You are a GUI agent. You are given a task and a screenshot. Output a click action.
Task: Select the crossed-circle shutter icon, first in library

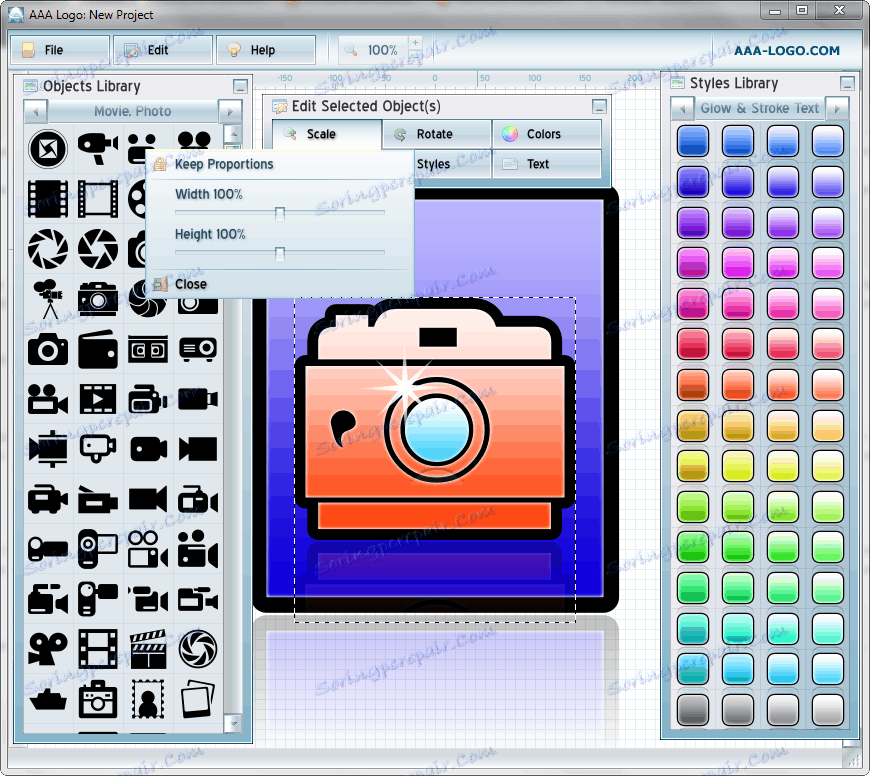48,149
